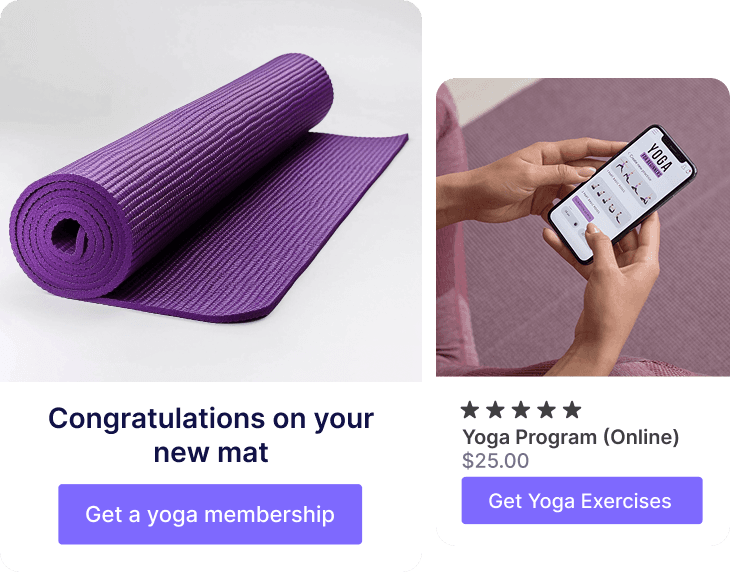Select the second rating star
The image size is (730, 572).
495,410
